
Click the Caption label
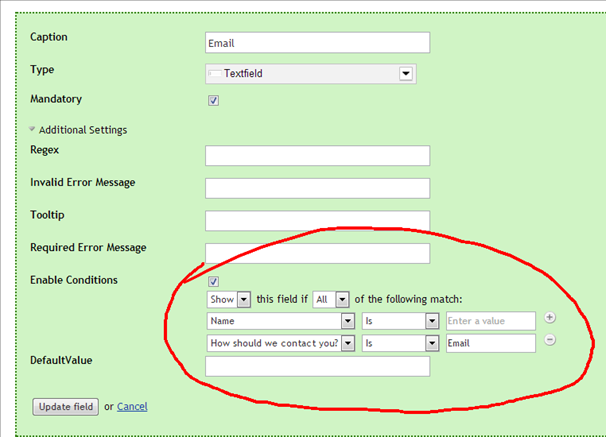[x=49, y=37]
